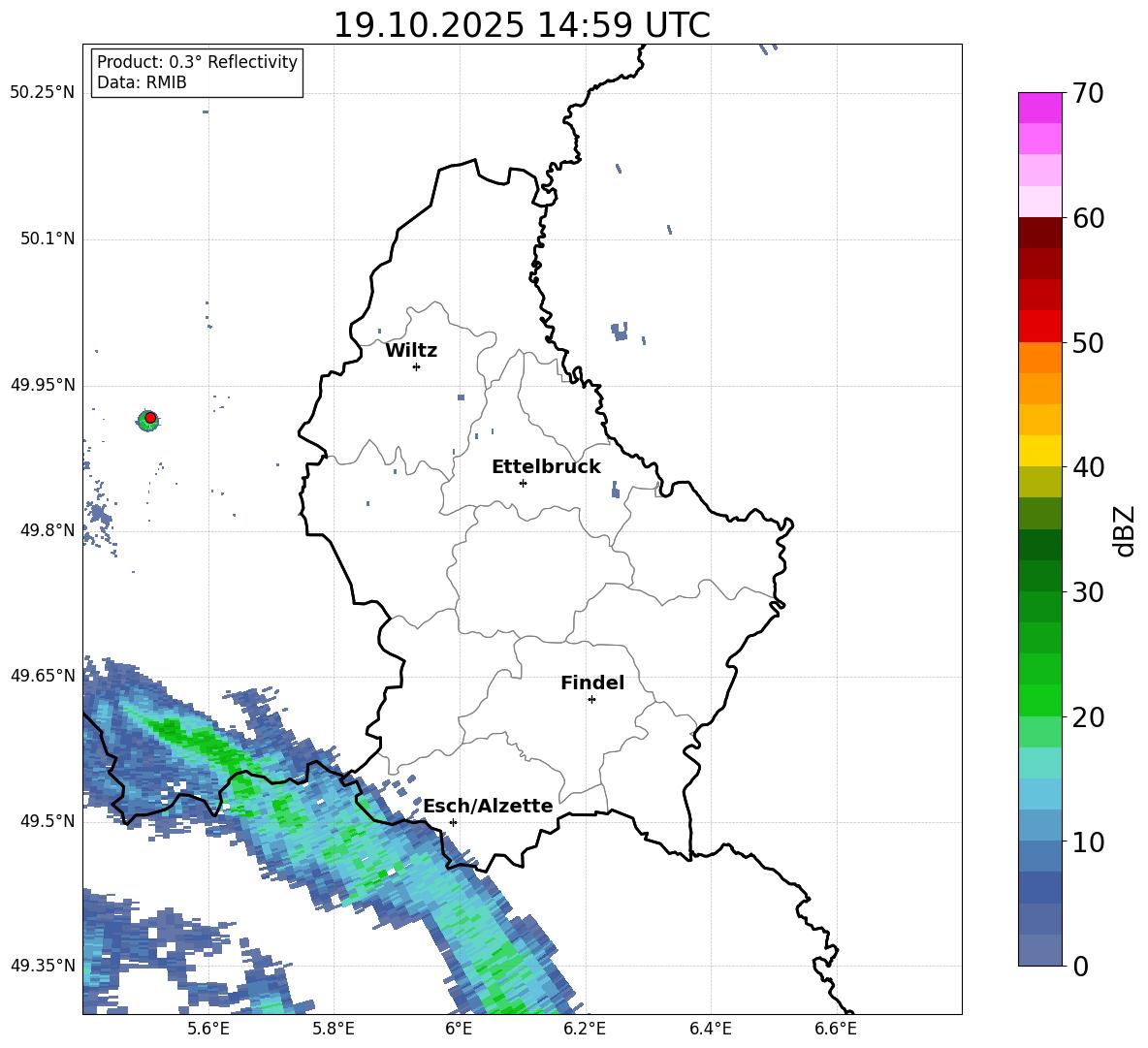Click the magenta top colorbar swatch

[x=1040, y=109]
